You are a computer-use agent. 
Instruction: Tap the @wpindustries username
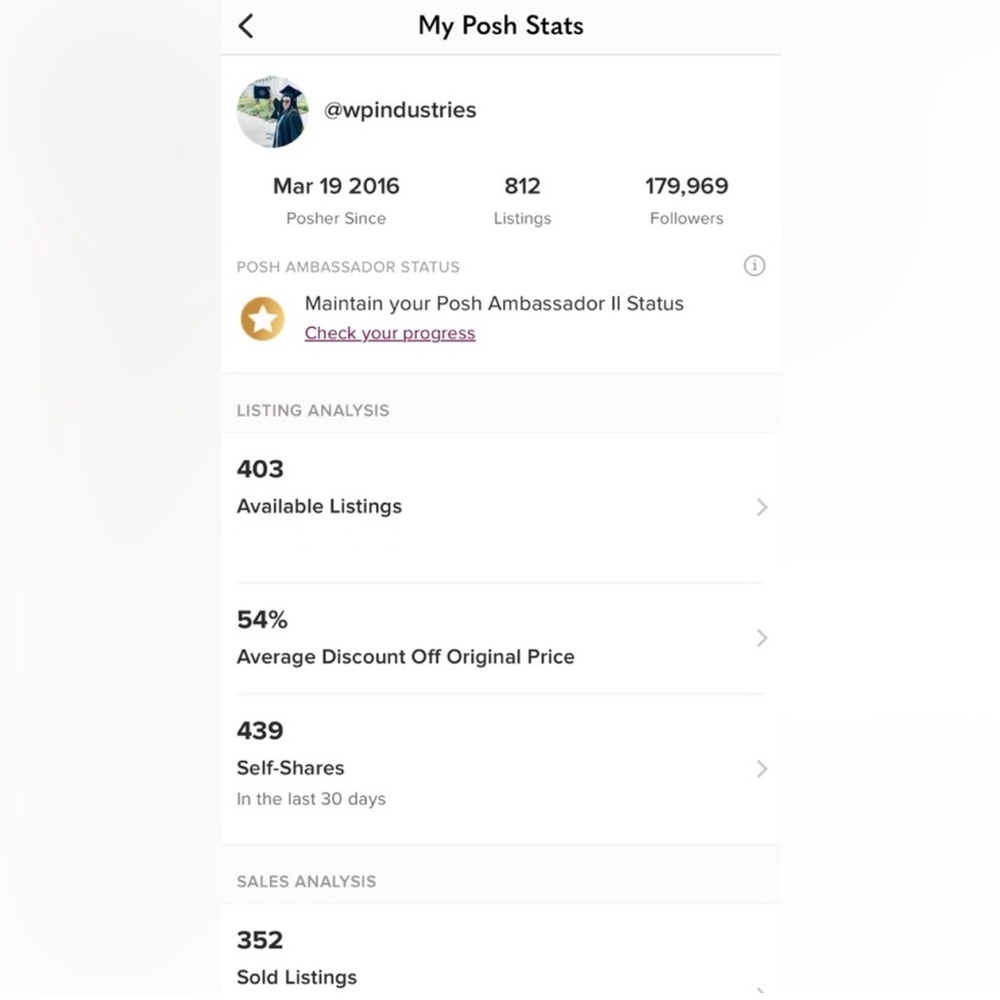coord(400,110)
